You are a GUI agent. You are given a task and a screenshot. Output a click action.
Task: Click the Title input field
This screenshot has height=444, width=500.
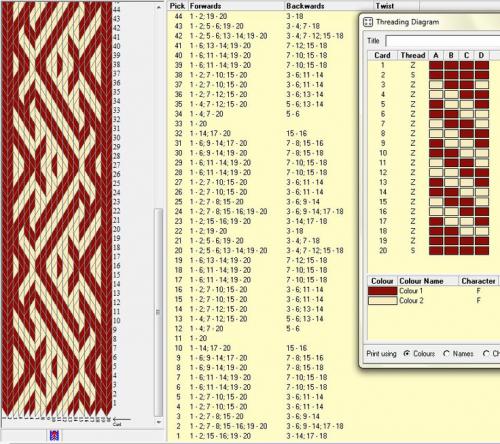[x=443, y=41]
